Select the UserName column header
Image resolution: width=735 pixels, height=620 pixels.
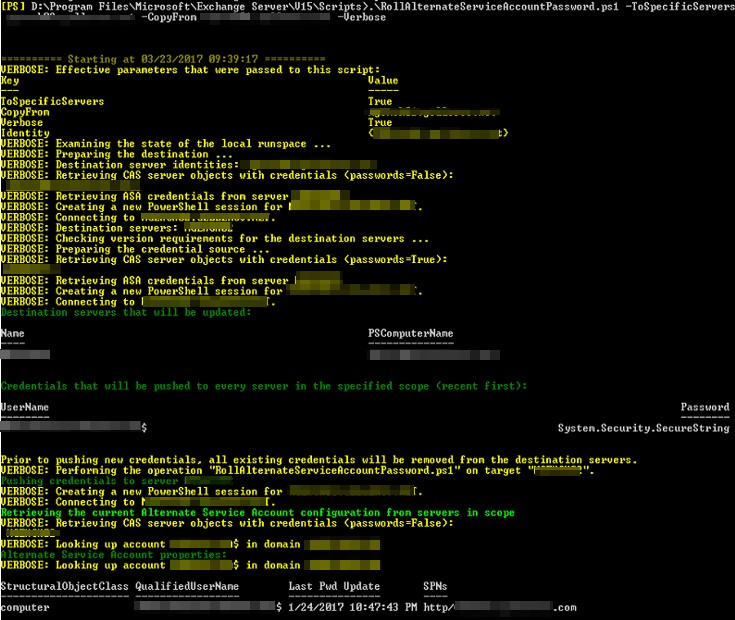(x=25, y=407)
